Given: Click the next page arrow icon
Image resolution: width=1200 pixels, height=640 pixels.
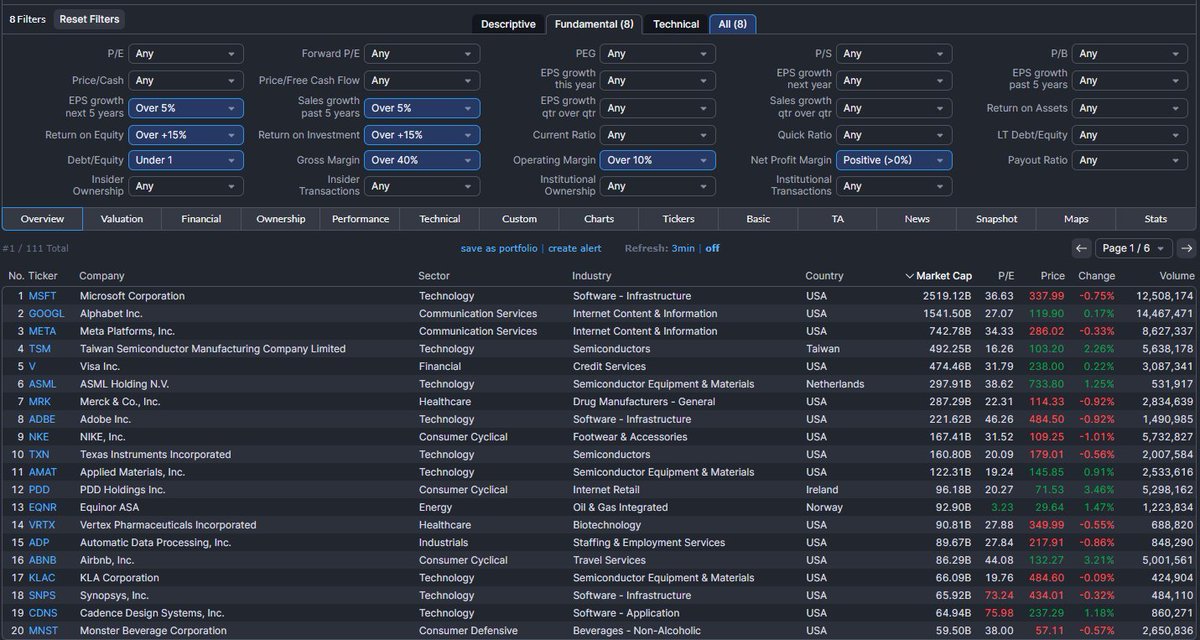Looking at the screenshot, I should (x=1187, y=247).
